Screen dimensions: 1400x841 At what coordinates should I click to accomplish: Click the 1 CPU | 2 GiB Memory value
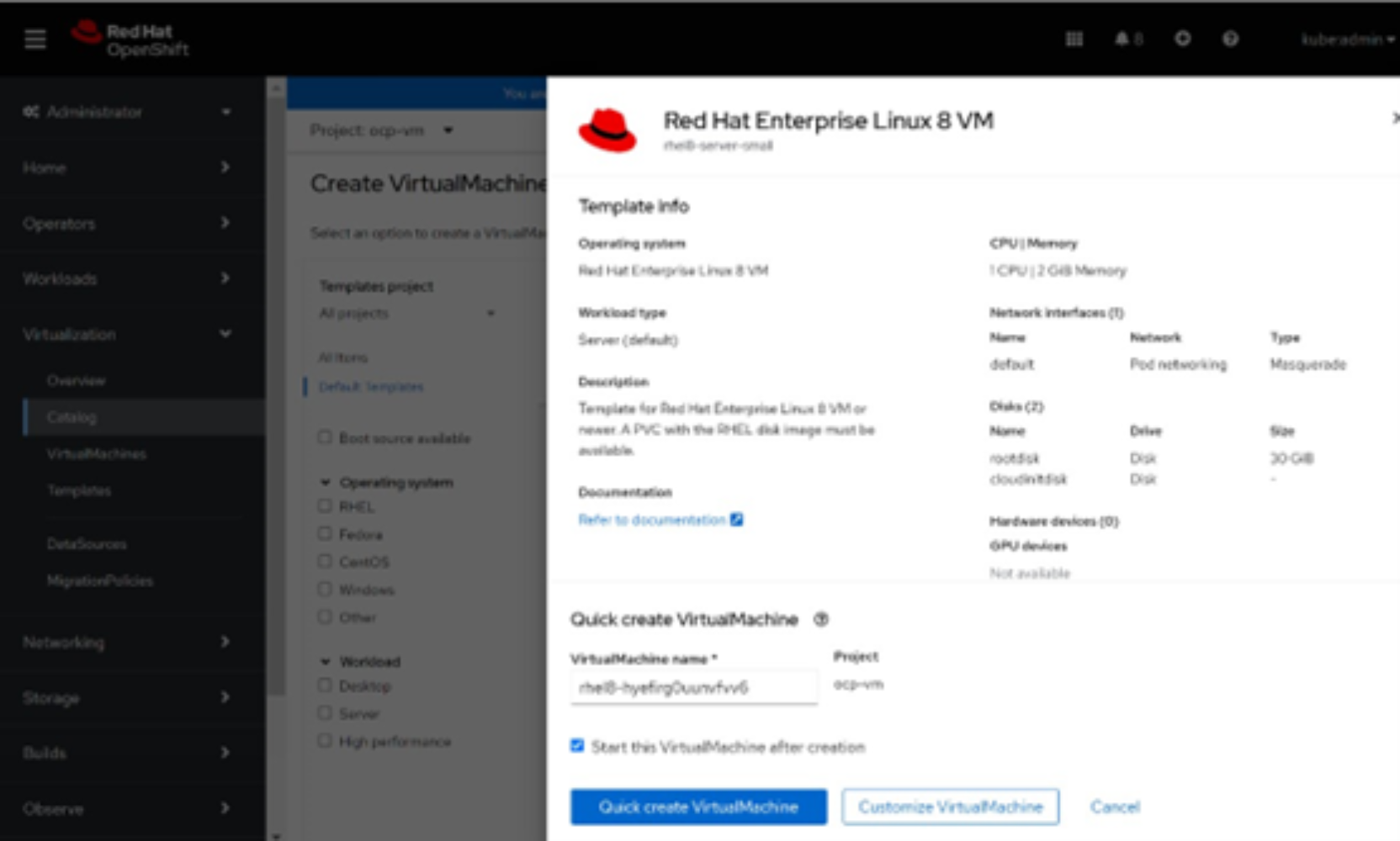(x=1058, y=271)
